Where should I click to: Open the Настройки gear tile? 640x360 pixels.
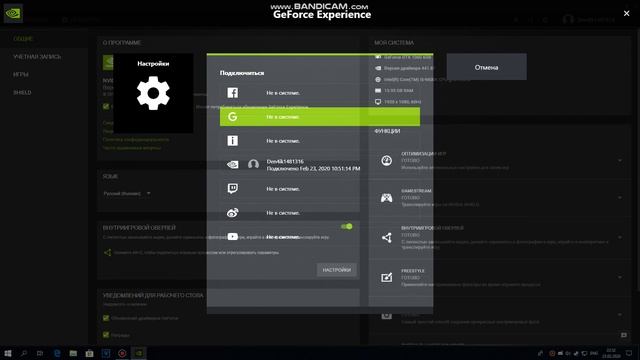pos(153,93)
